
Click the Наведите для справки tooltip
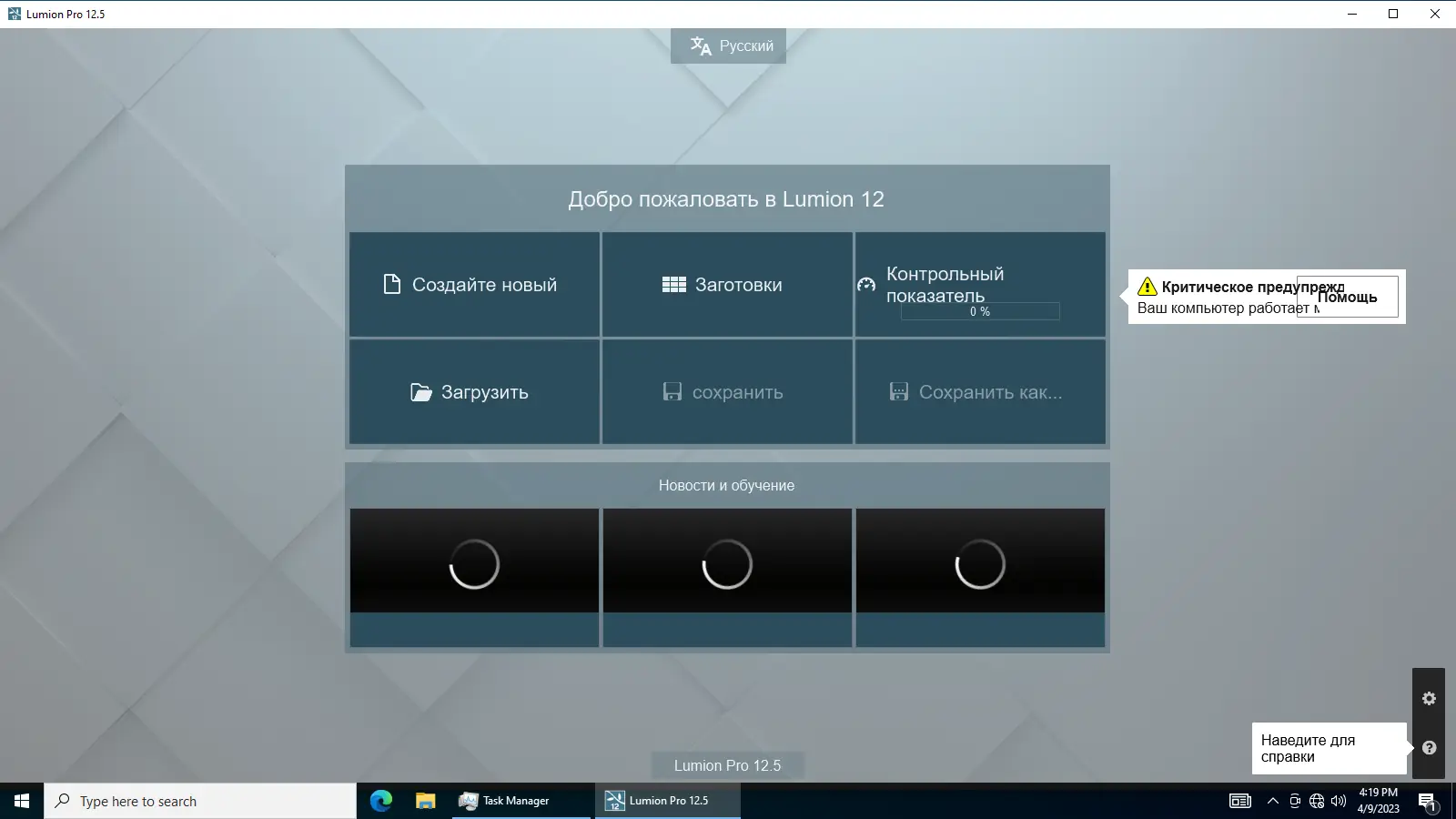pos(1329,748)
